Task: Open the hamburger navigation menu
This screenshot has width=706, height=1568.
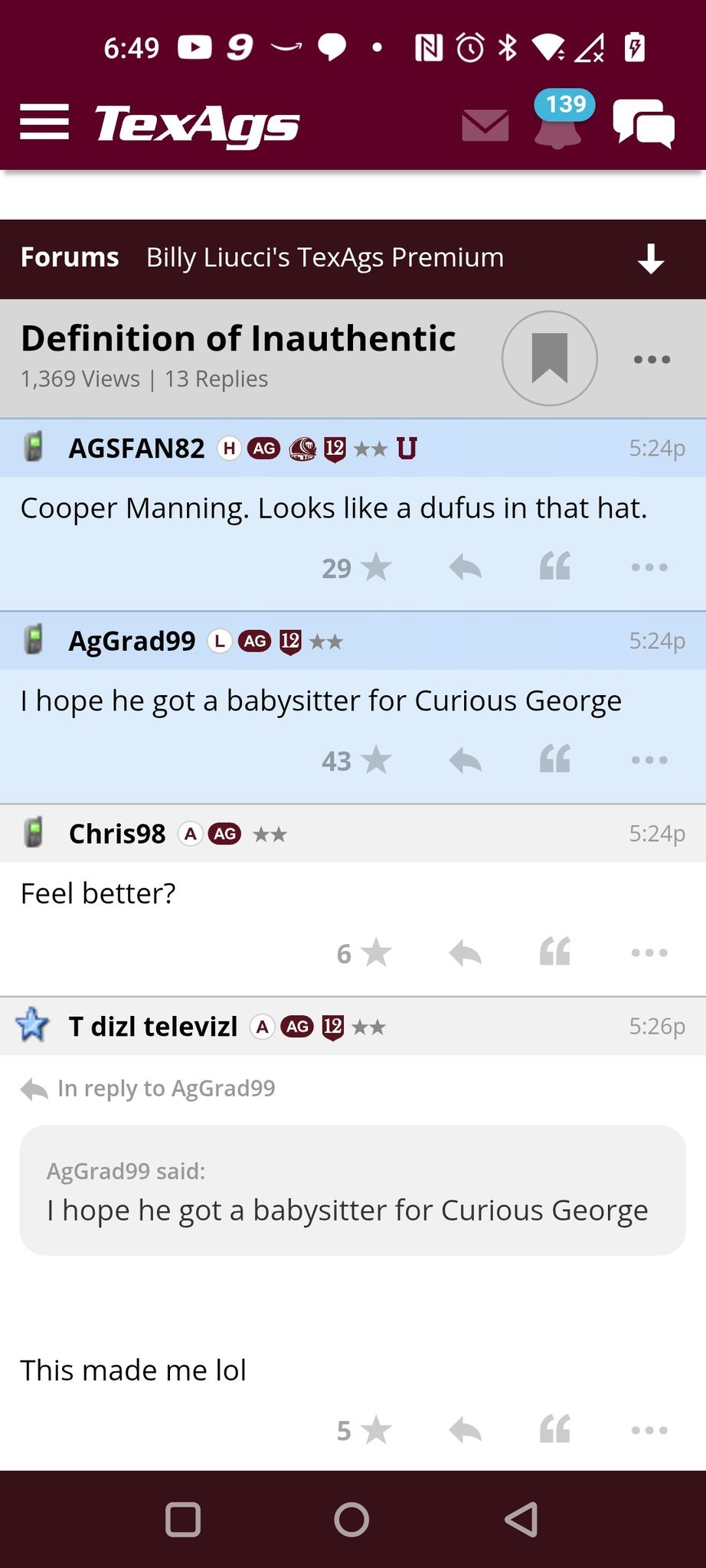Action: coord(44,123)
